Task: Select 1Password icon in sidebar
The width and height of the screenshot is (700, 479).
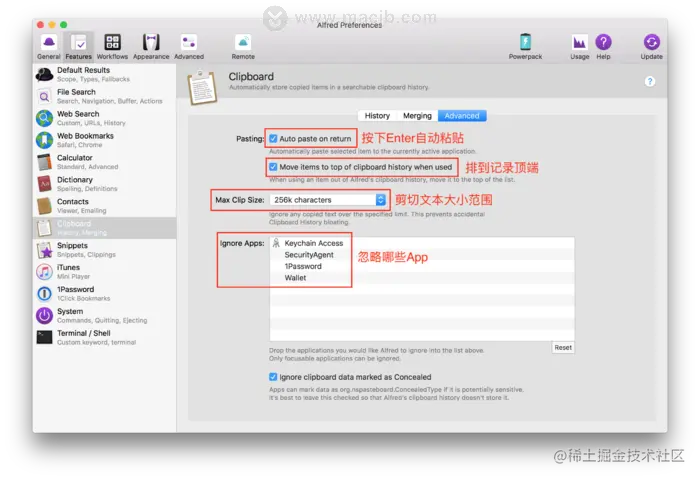Action: (x=44, y=294)
